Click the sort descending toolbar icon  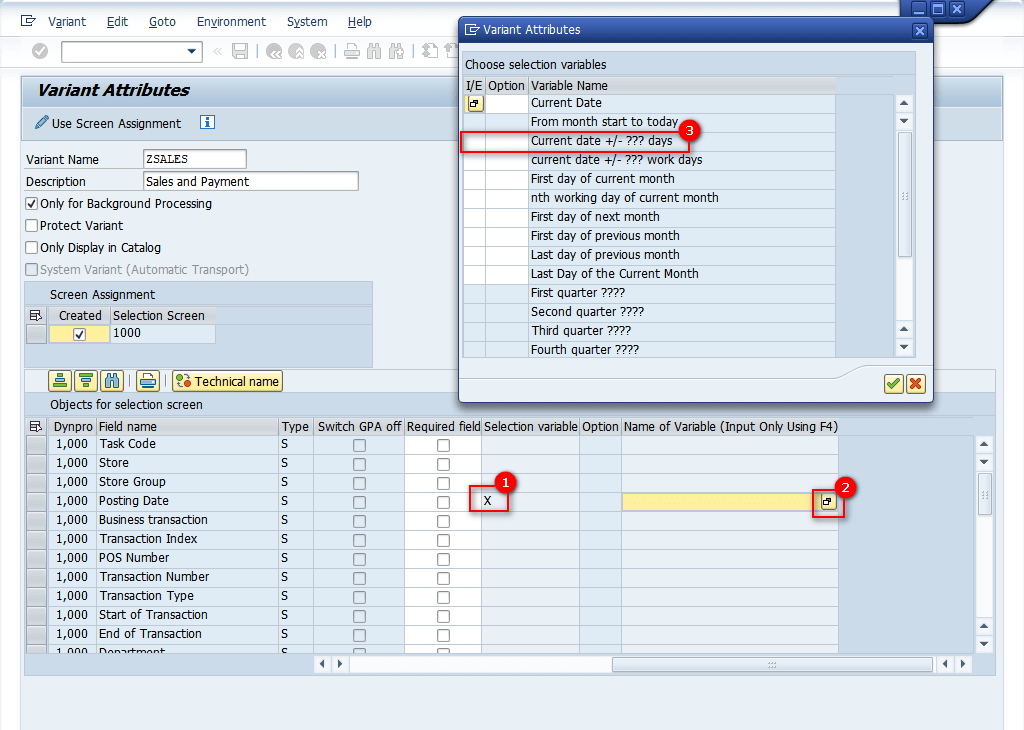coord(86,381)
